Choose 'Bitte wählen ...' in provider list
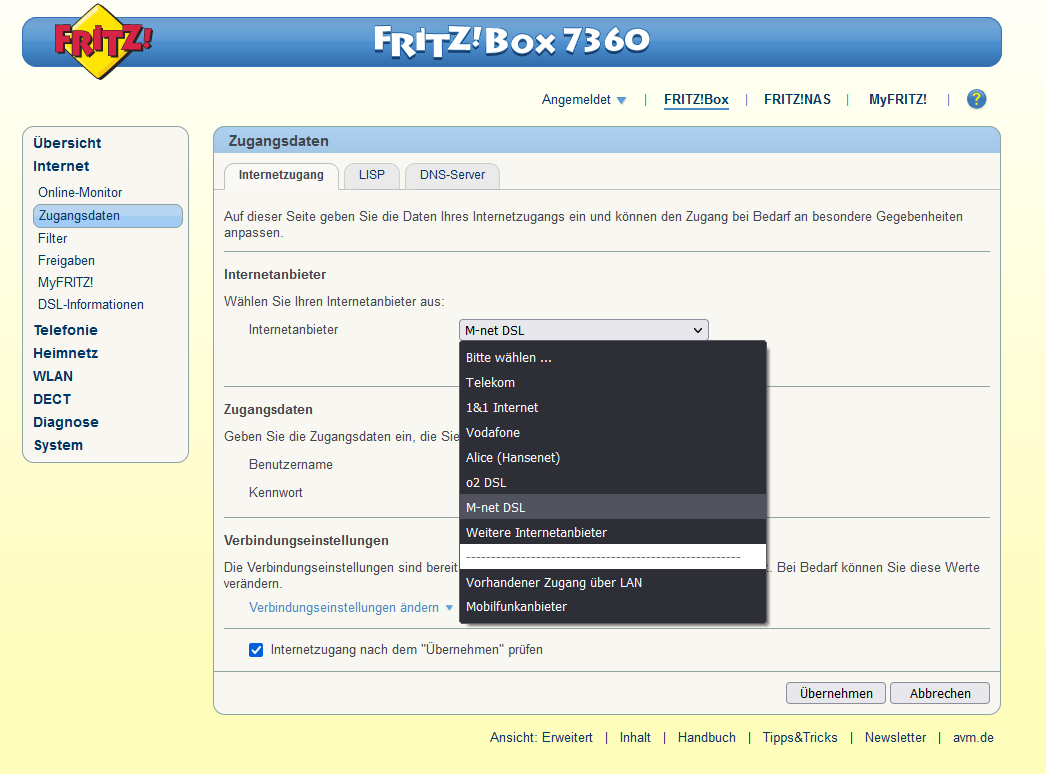 (612, 358)
